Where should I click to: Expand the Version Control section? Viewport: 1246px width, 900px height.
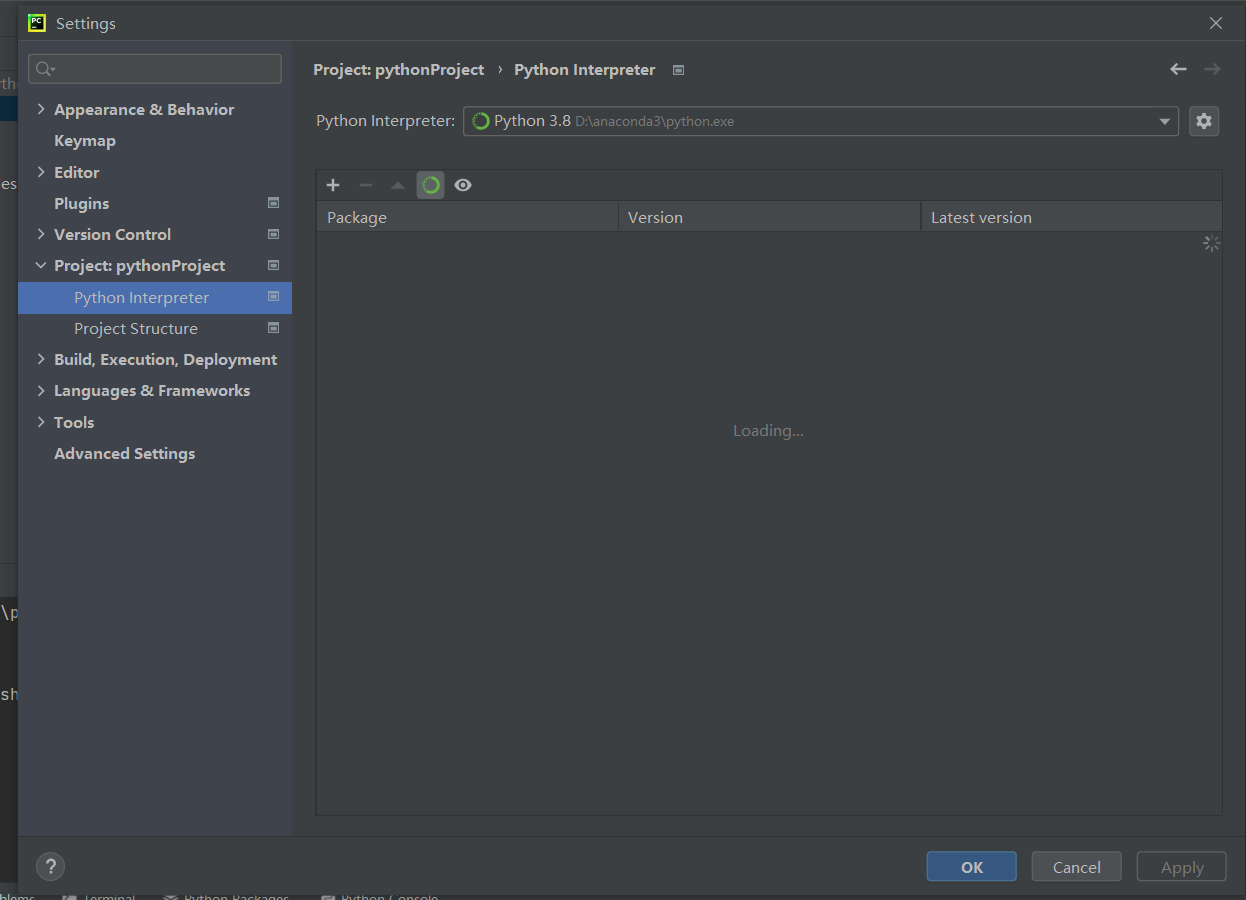coord(41,234)
